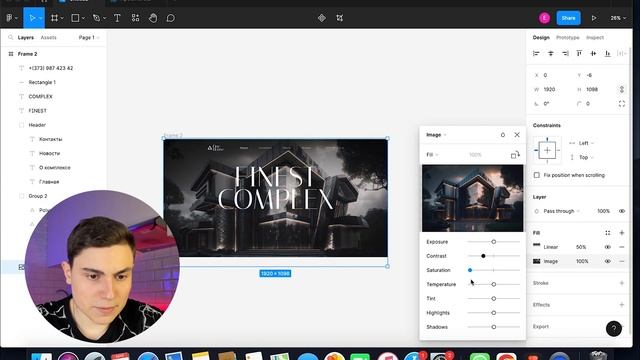Switch to Assets tab
This screenshot has height=360, width=640.
[x=48, y=37]
